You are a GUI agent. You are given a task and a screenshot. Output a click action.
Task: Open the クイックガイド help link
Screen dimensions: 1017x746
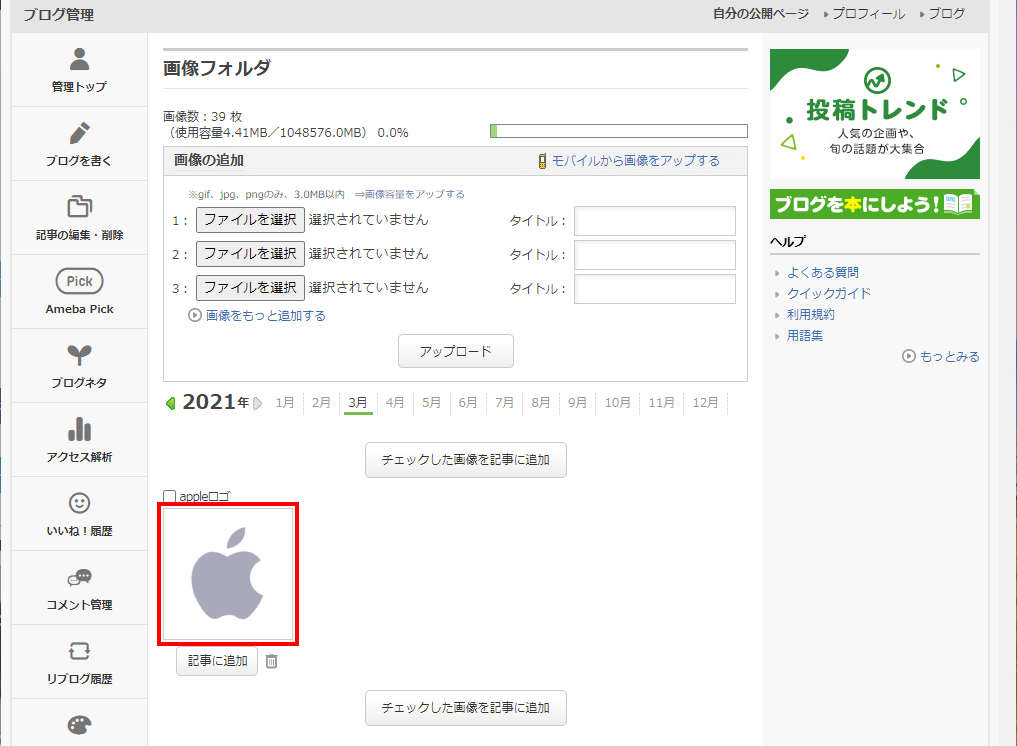coord(829,293)
